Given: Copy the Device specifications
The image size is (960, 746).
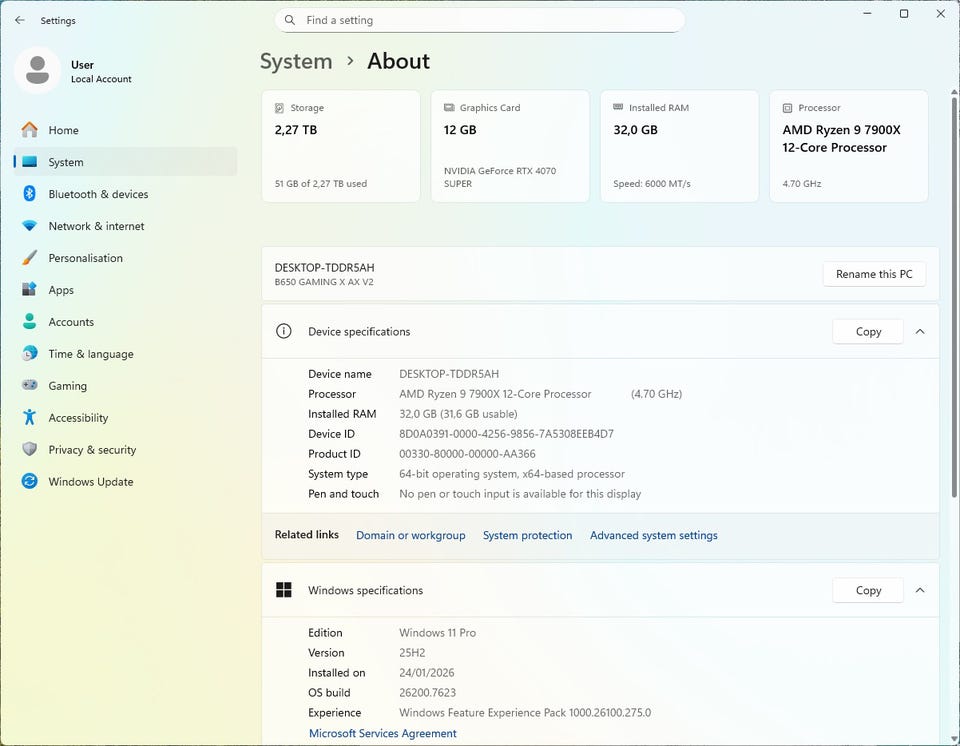Looking at the screenshot, I should (868, 332).
